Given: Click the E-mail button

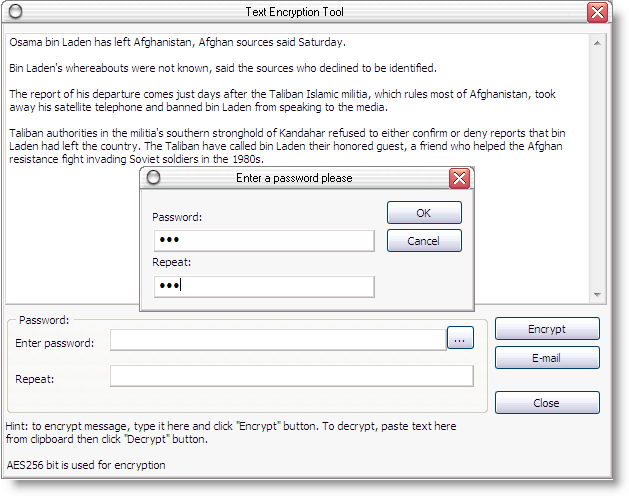Looking at the screenshot, I should tap(547, 358).
